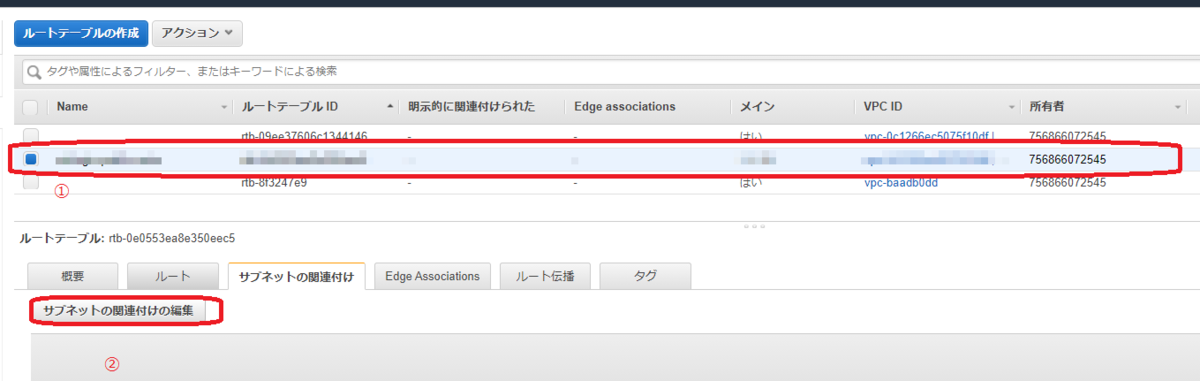Sort by the メイン column header
Image resolution: width=1200 pixels, height=381 pixels.
(x=757, y=107)
